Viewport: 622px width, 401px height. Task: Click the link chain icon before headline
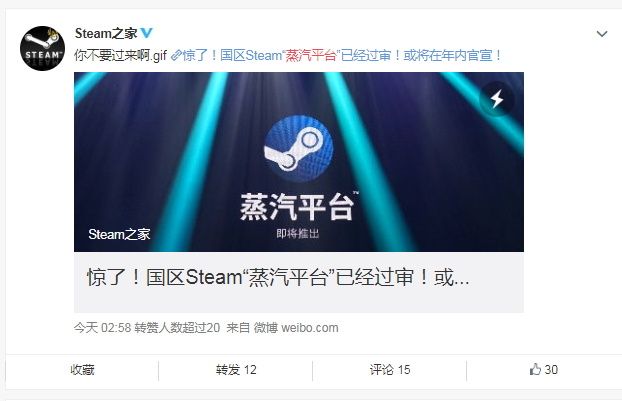pyautogui.click(x=176, y=55)
